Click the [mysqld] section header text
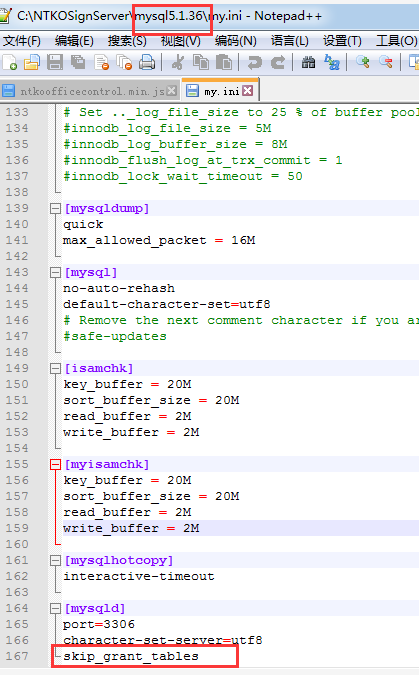The image size is (419, 675). coord(95,609)
